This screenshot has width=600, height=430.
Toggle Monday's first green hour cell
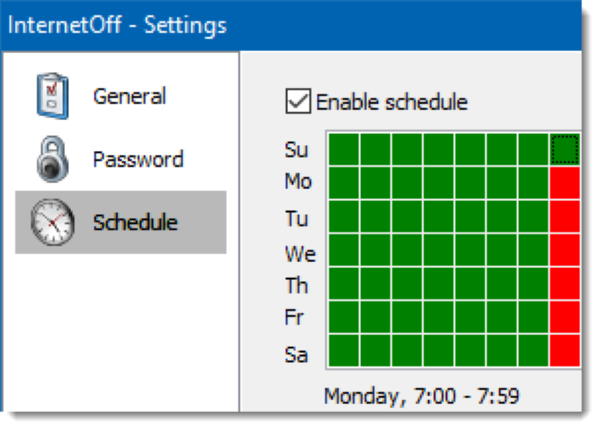pyautogui.click(x=344, y=183)
